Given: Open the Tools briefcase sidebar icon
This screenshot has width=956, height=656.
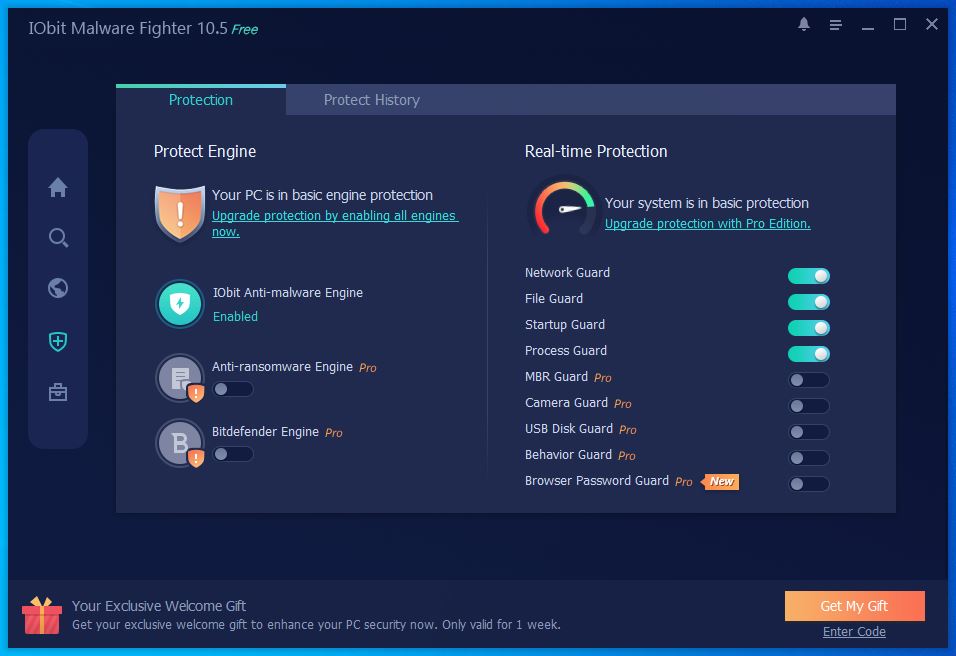Looking at the screenshot, I should (58, 392).
